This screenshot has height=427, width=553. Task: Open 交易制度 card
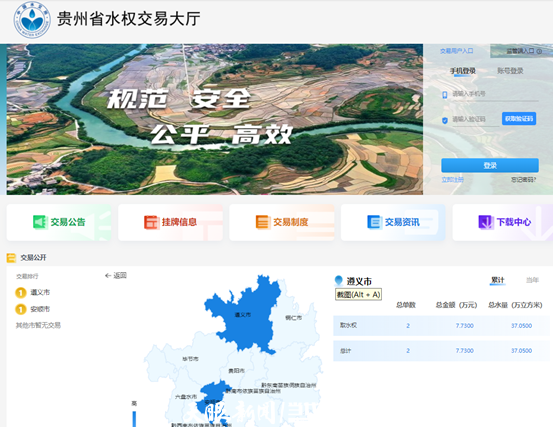tap(282, 222)
